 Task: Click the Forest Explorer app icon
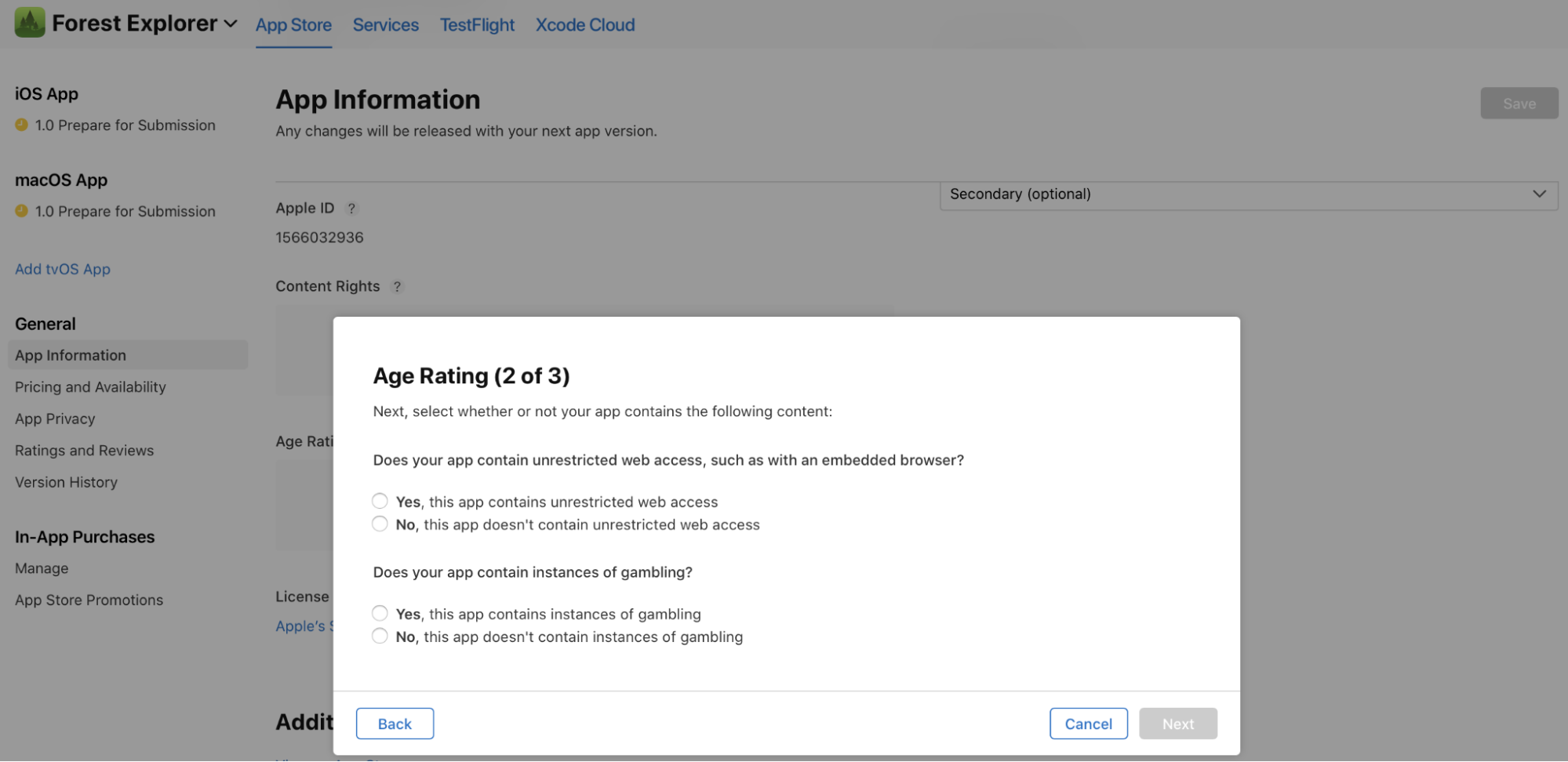(x=28, y=22)
